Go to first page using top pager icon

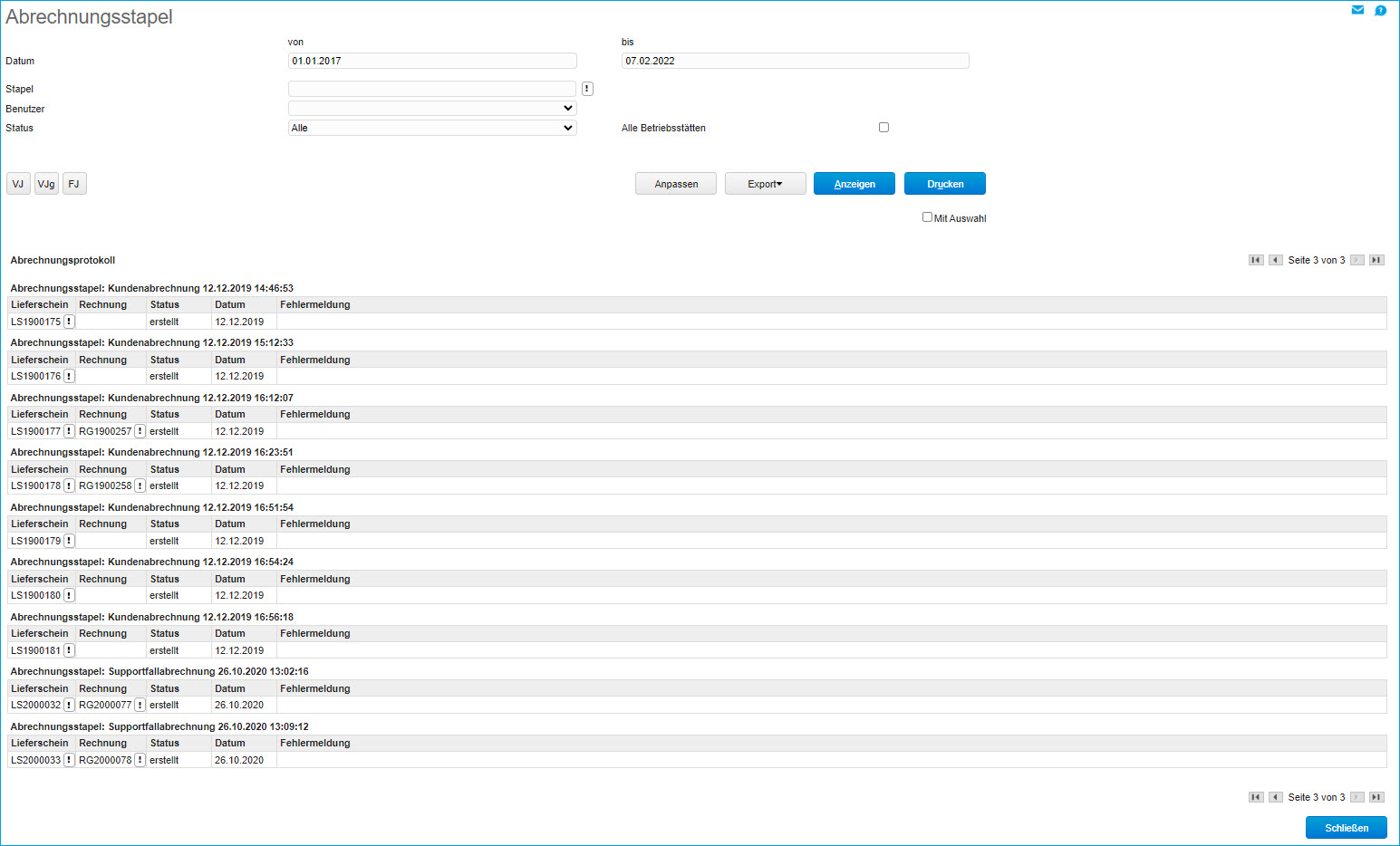pos(1255,260)
